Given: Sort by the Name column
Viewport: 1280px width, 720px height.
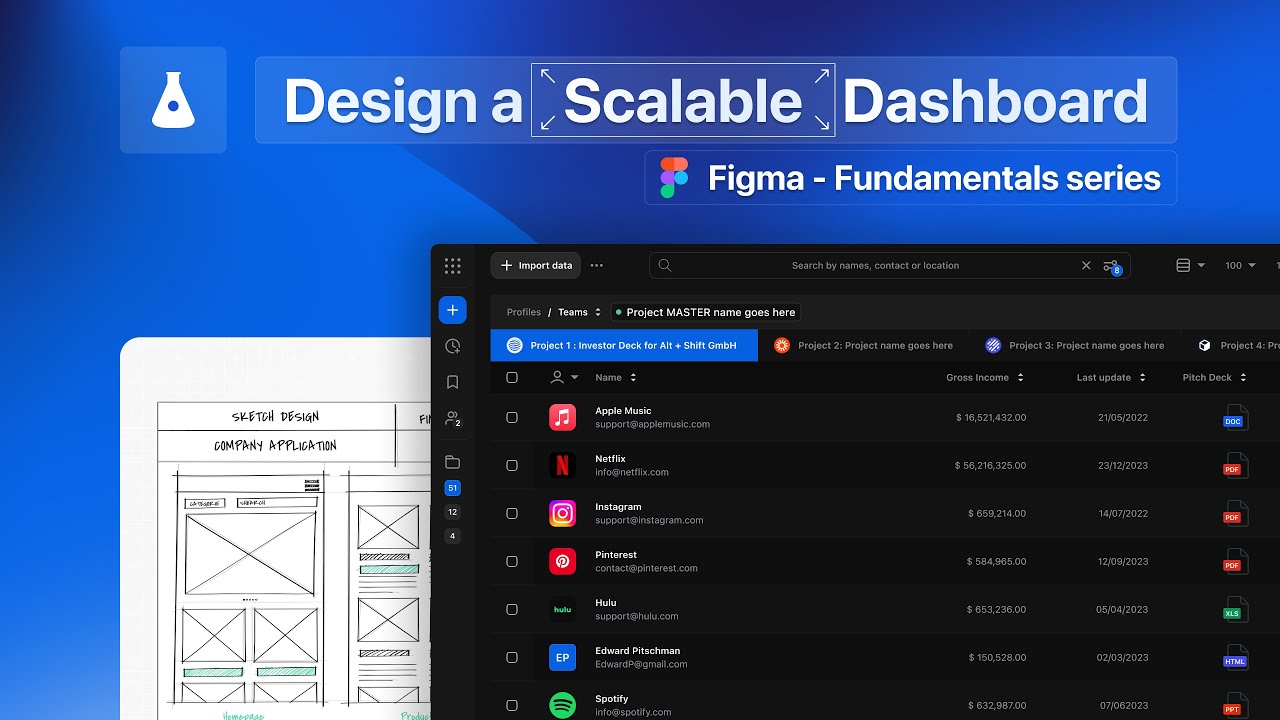Looking at the screenshot, I should pyautogui.click(x=616, y=378).
